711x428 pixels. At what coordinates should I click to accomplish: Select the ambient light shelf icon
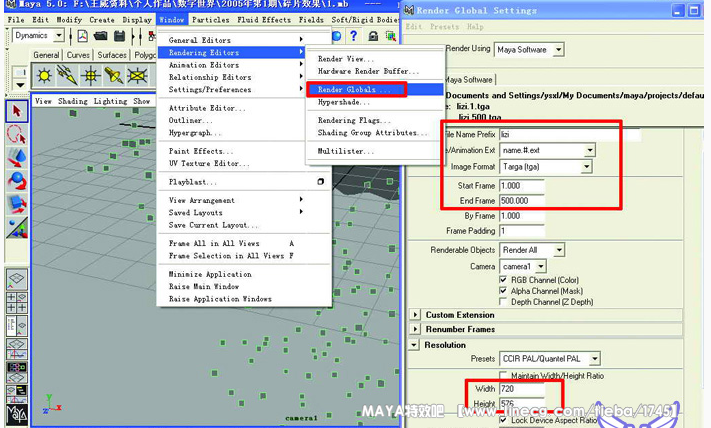point(91,75)
